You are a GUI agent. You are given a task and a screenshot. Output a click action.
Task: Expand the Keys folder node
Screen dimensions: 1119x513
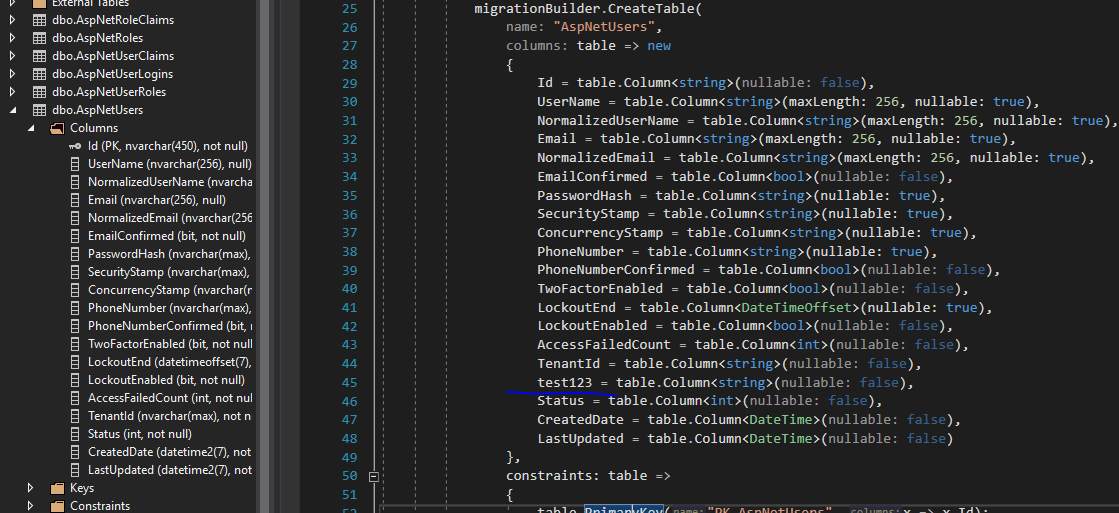pos(31,488)
